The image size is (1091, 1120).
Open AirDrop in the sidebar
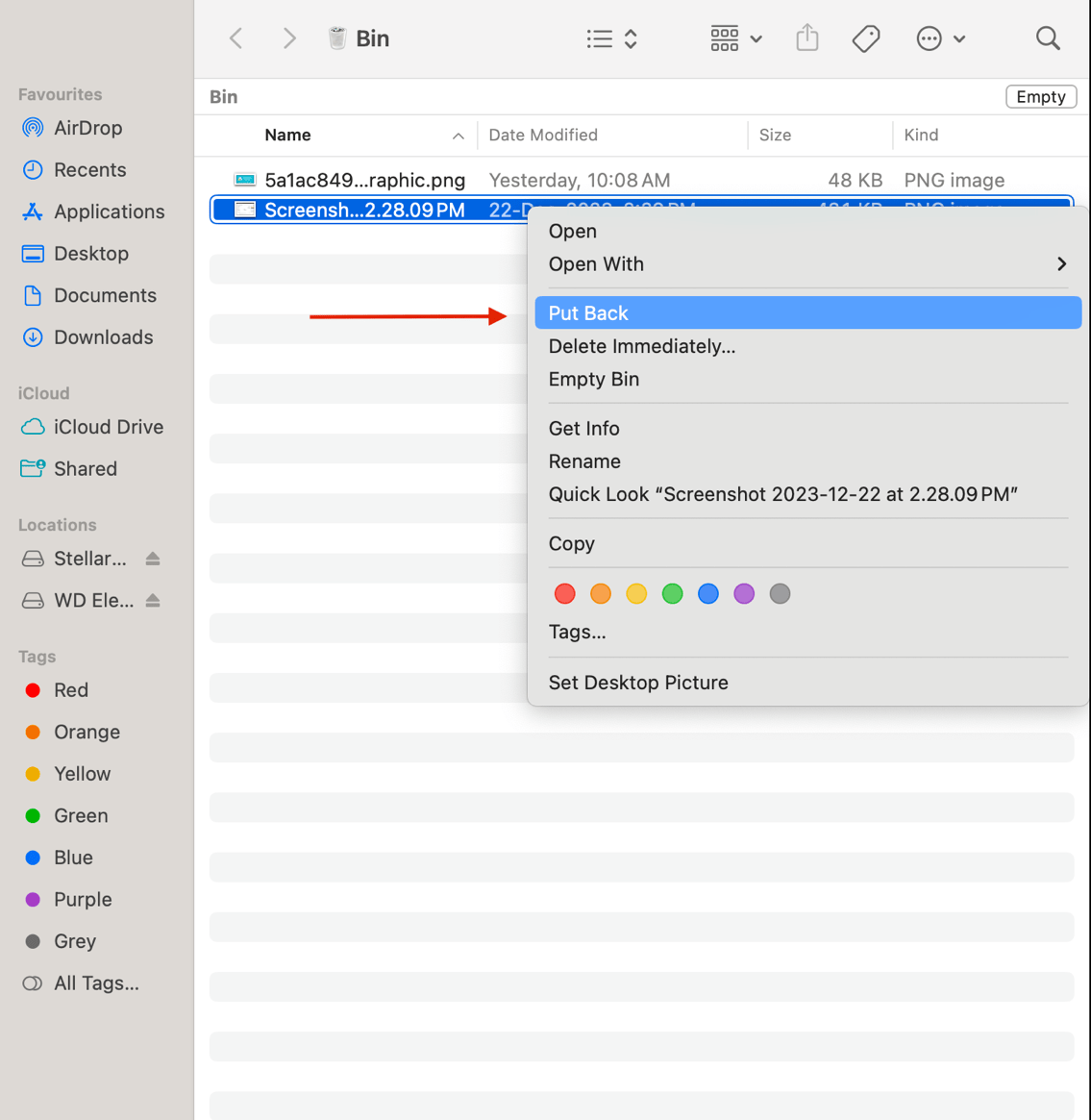pyautogui.click(x=87, y=128)
